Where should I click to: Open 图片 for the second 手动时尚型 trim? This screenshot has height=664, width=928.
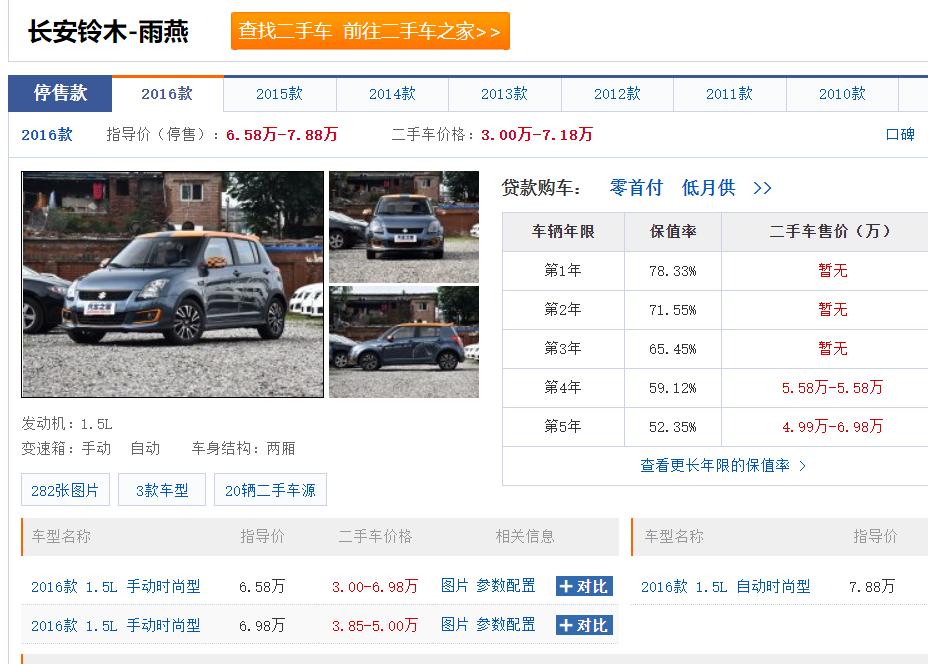click(x=455, y=624)
